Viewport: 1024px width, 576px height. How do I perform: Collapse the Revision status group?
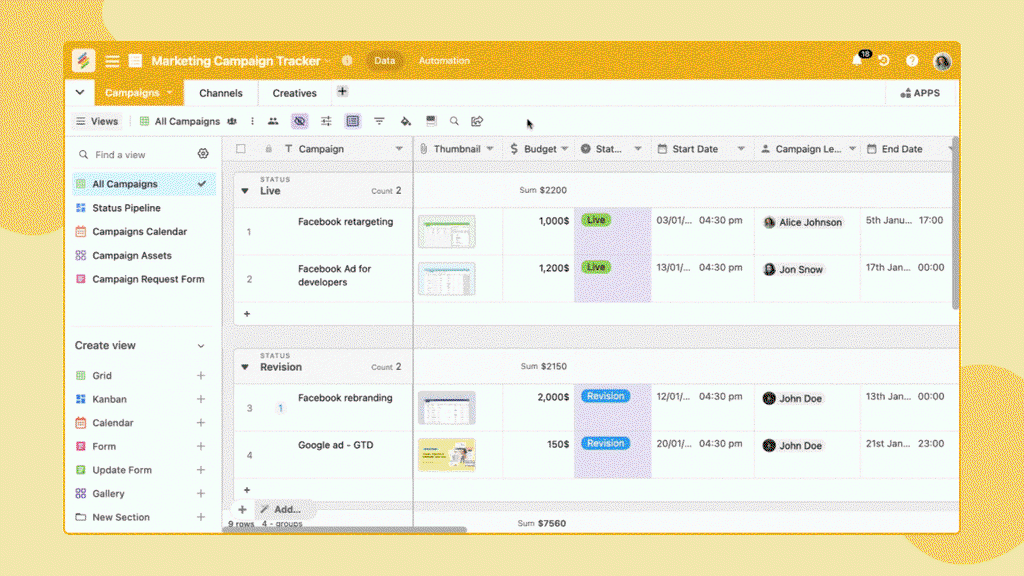245,367
